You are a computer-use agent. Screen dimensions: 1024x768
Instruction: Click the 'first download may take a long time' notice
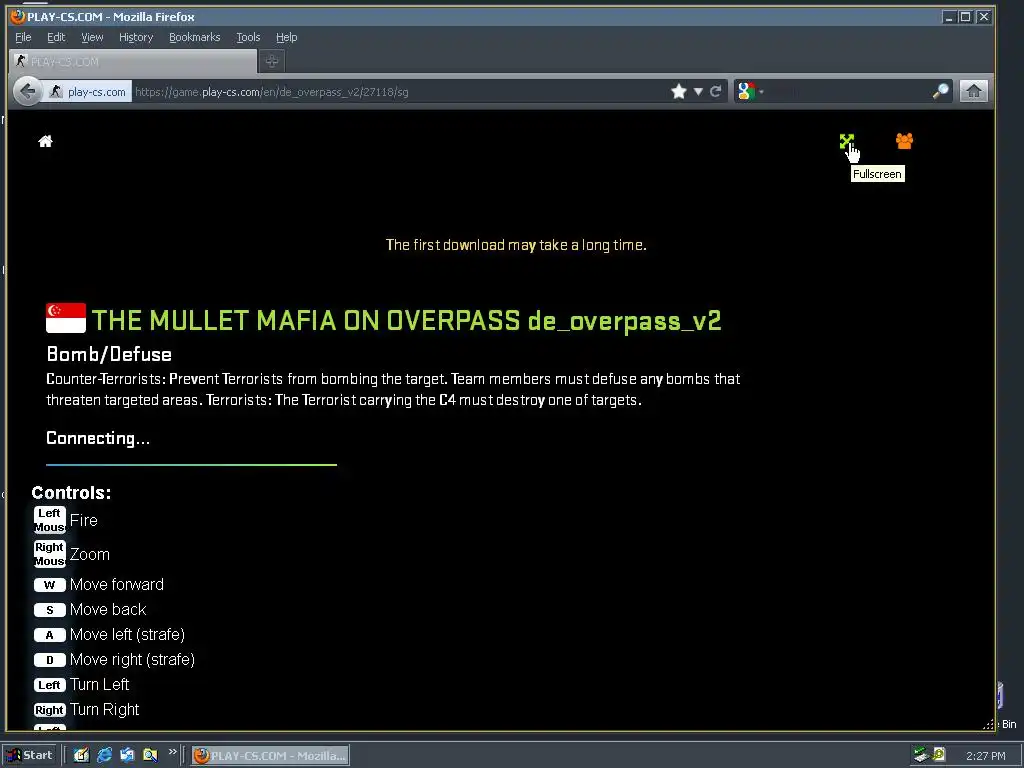pyautogui.click(x=516, y=245)
